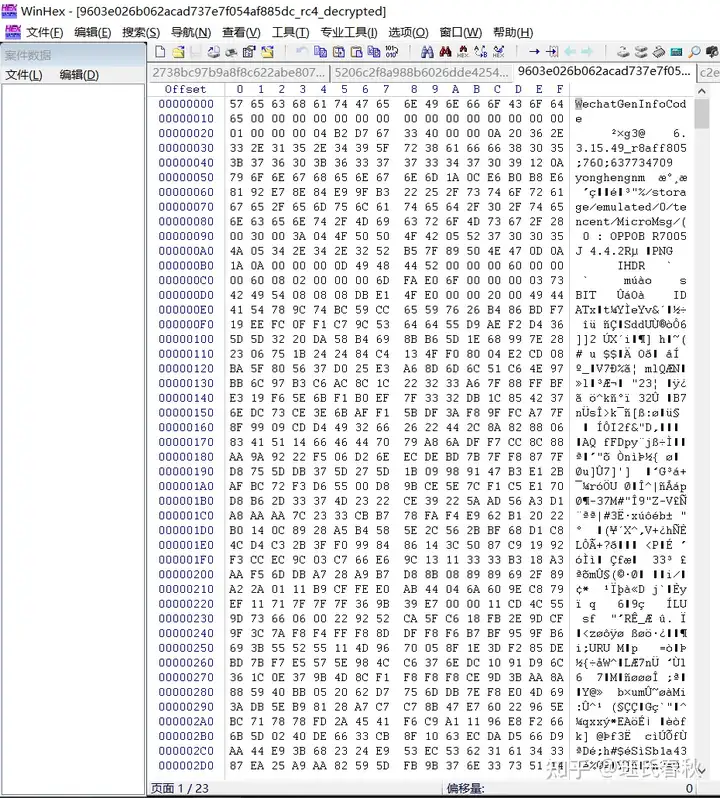Open the 帮助(H) menu
720x798 pixels.
(513, 33)
